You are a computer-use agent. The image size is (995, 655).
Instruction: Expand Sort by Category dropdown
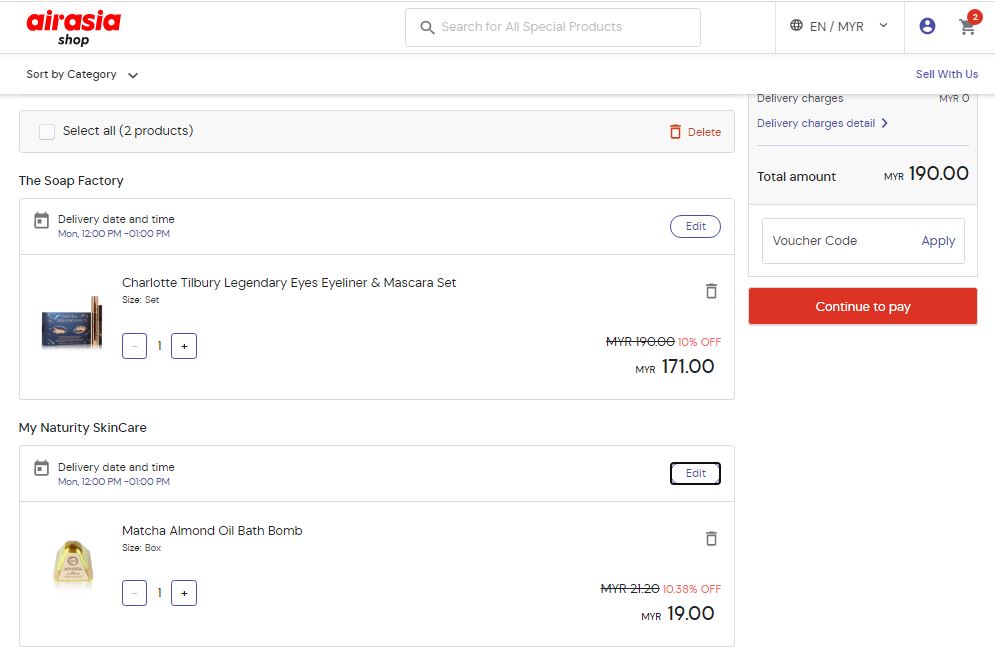[82, 74]
